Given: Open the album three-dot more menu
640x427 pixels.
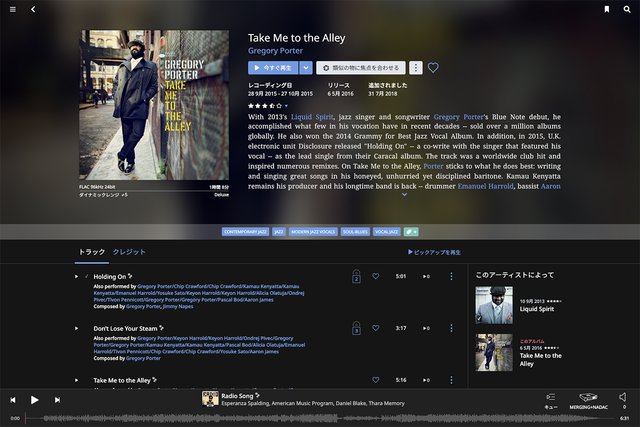Looking at the screenshot, I should (416, 68).
